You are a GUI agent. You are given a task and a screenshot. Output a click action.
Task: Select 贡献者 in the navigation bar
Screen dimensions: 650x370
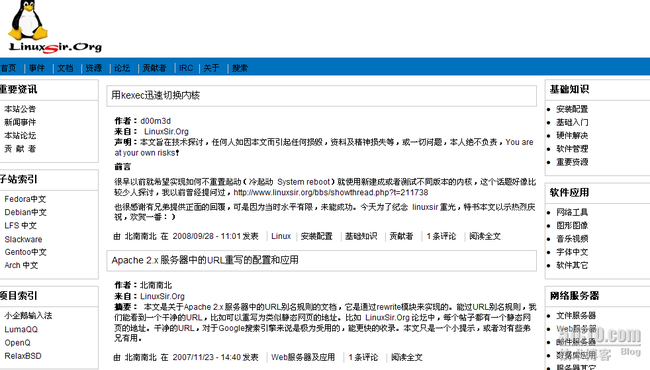(154, 68)
